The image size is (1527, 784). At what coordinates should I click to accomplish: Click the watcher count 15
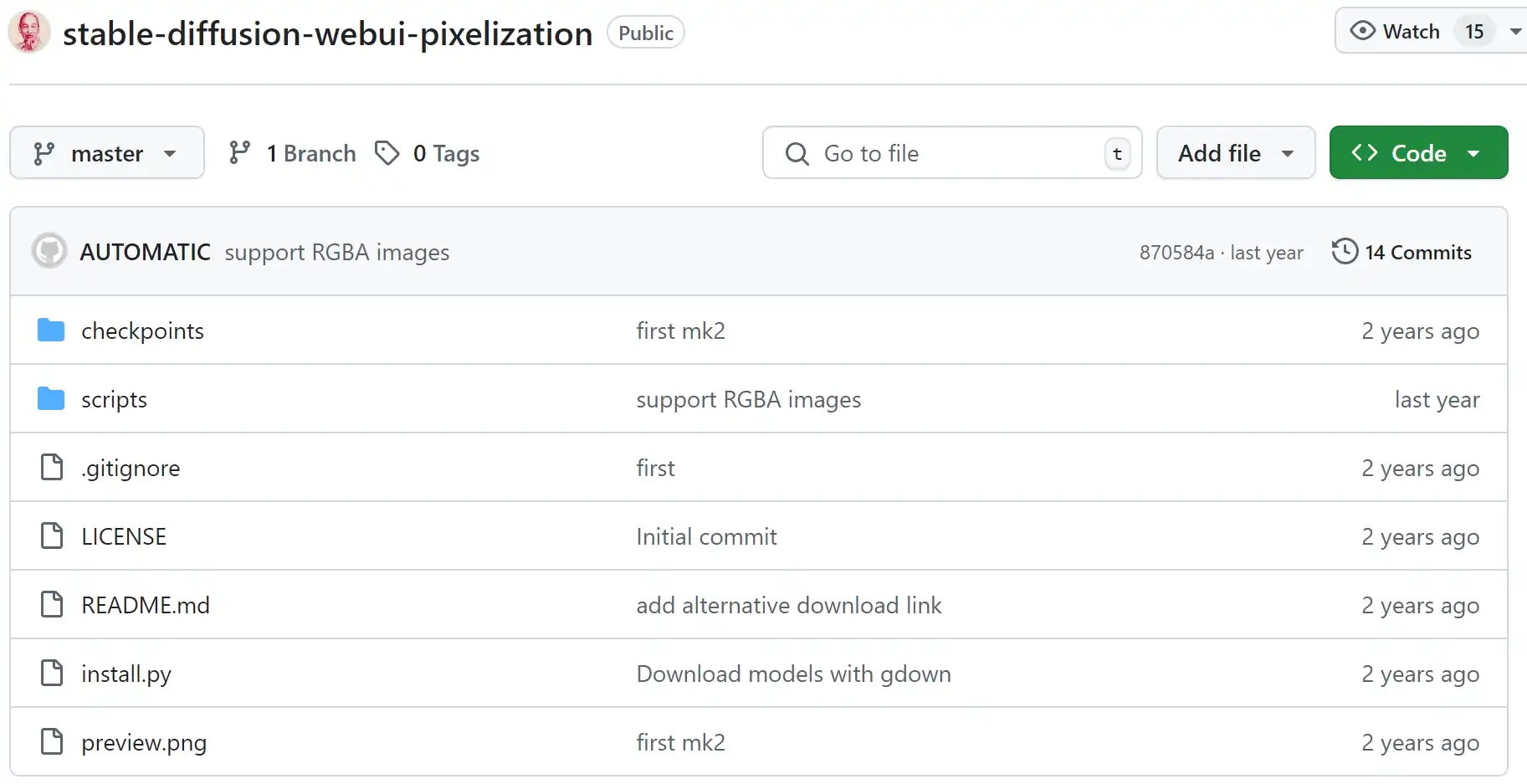(x=1474, y=32)
